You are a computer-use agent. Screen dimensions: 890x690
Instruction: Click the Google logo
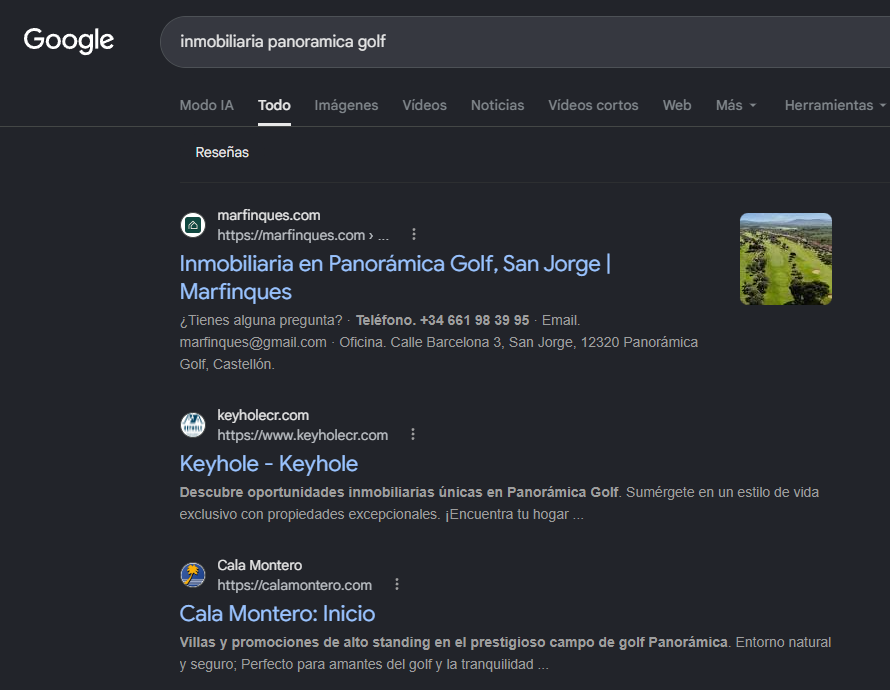coord(69,40)
